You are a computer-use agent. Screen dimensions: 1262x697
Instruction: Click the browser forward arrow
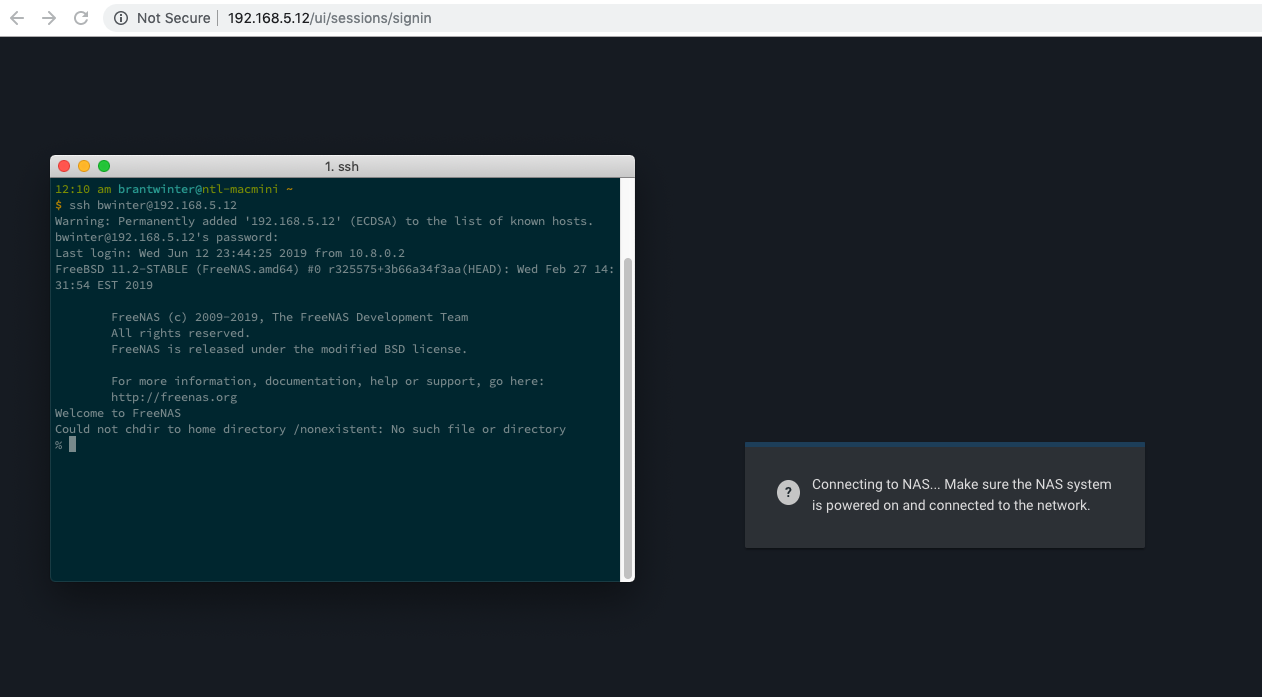pos(49,18)
